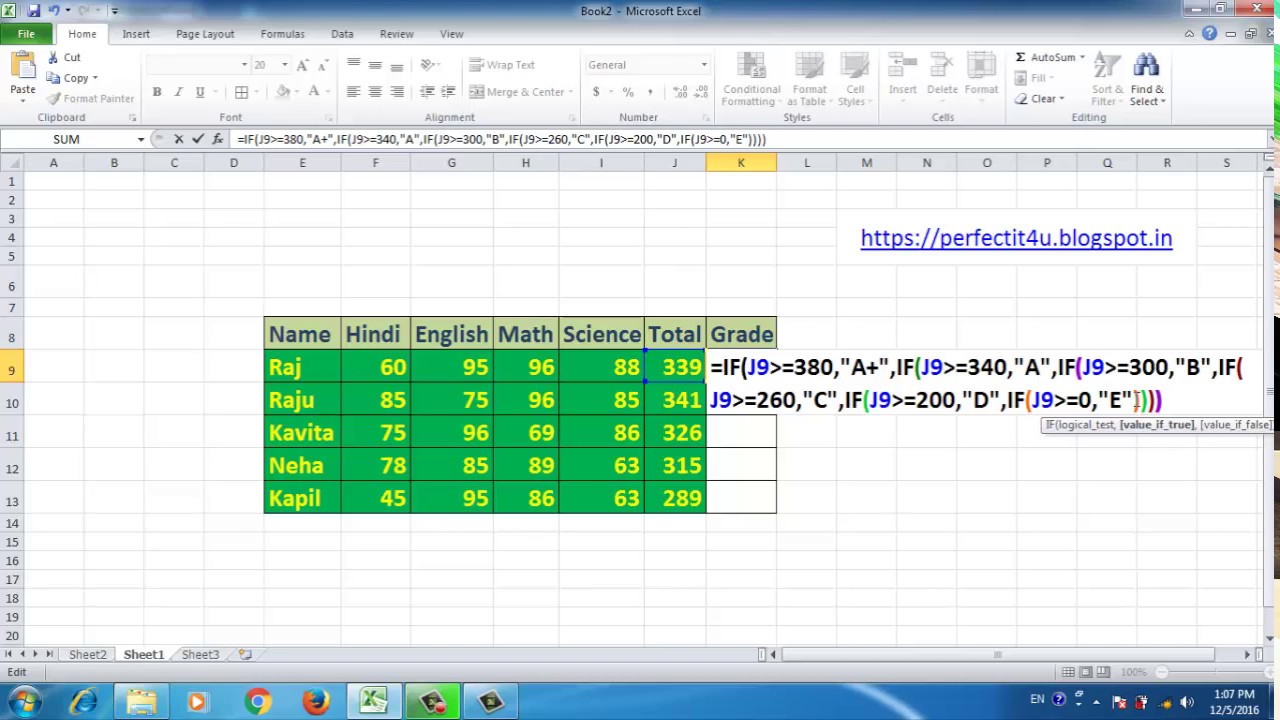This screenshot has width=1280, height=720.
Task: Open Format as Table gallery
Action: pos(807,80)
